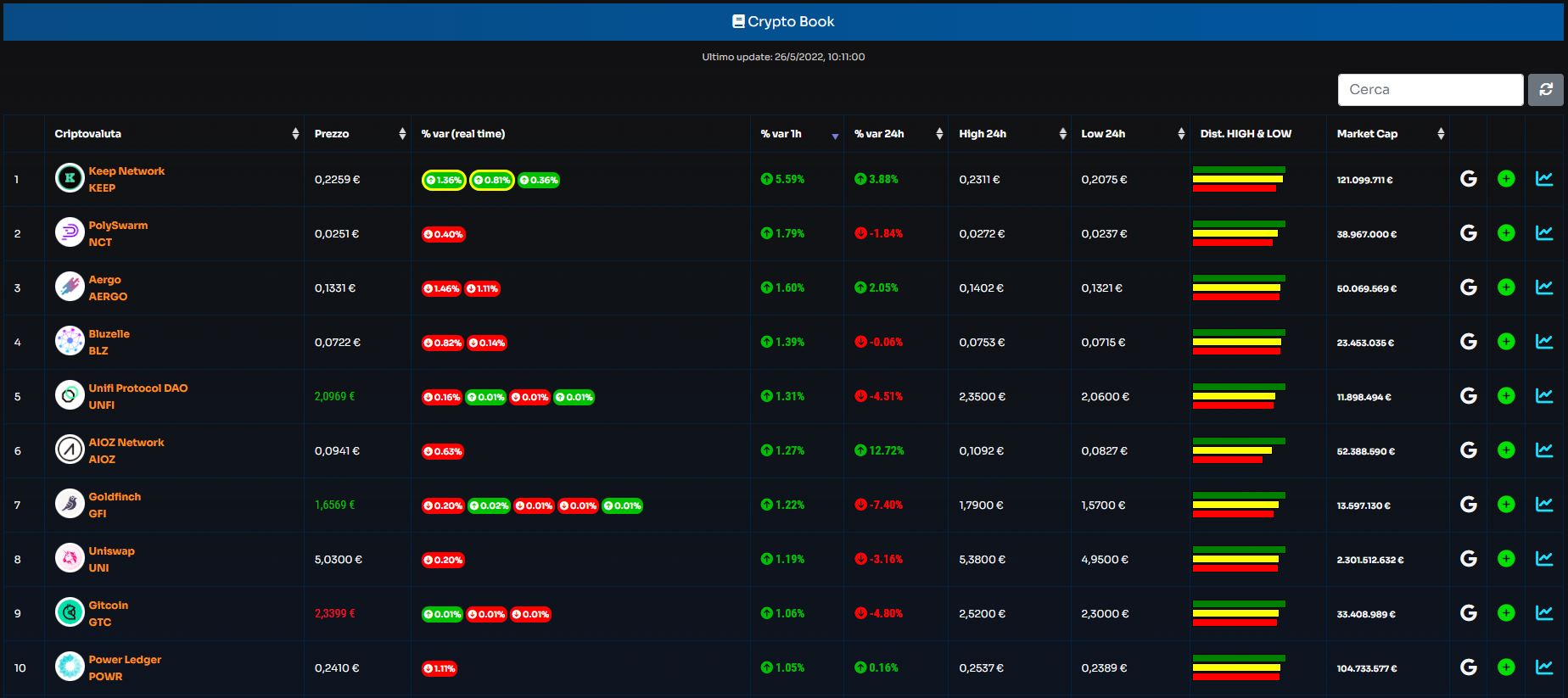Open Google search for Power Ledger
The height and width of the screenshot is (698, 1568).
click(1468, 667)
